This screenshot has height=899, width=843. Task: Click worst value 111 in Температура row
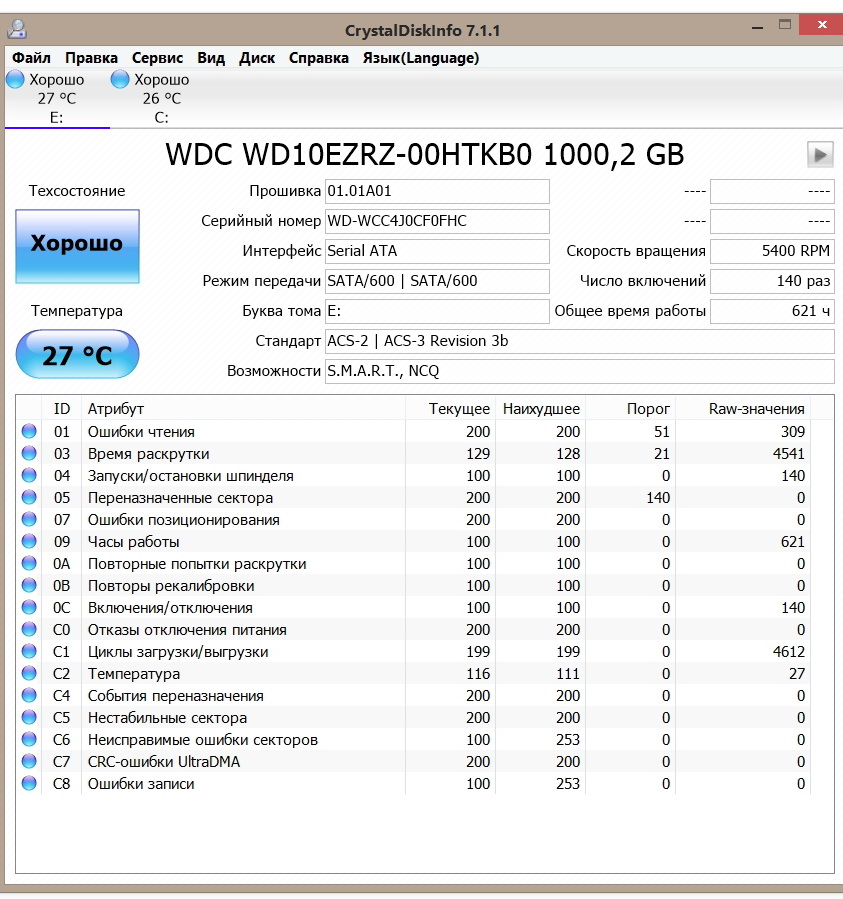pyautogui.click(x=568, y=674)
